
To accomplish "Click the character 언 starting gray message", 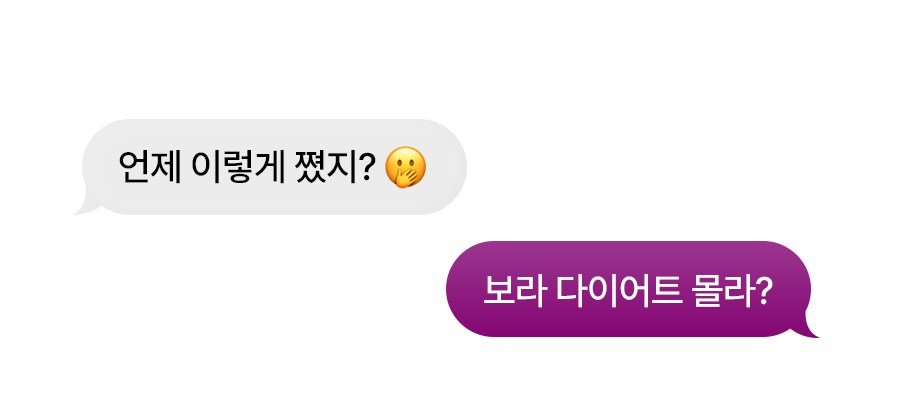I will pyautogui.click(x=134, y=167).
